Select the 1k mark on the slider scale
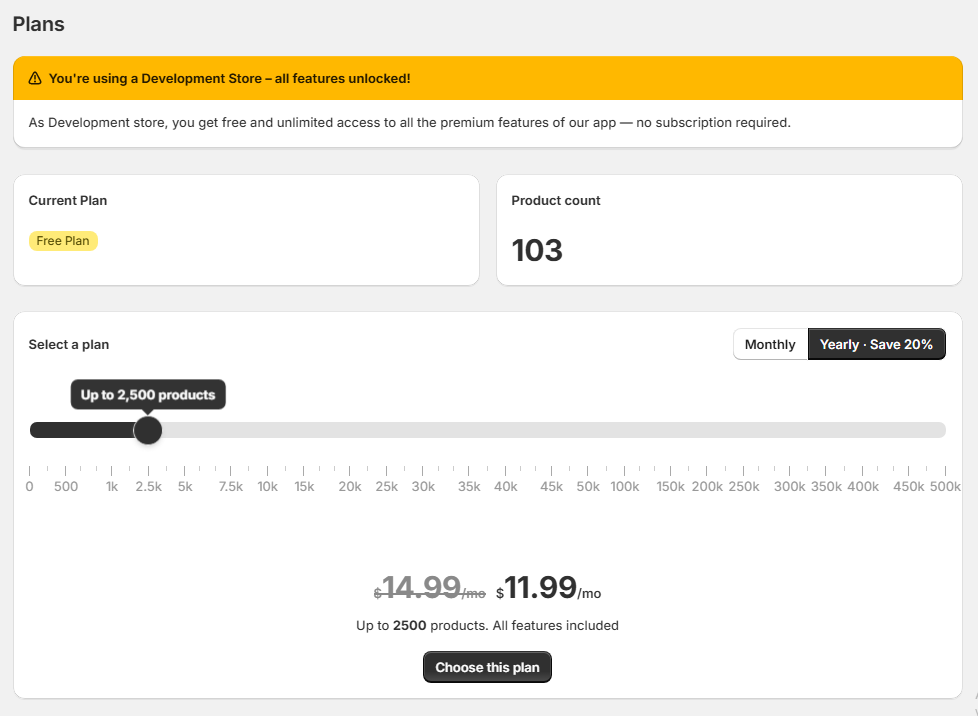This screenshot has width=978, height=716. coord(112,487)
